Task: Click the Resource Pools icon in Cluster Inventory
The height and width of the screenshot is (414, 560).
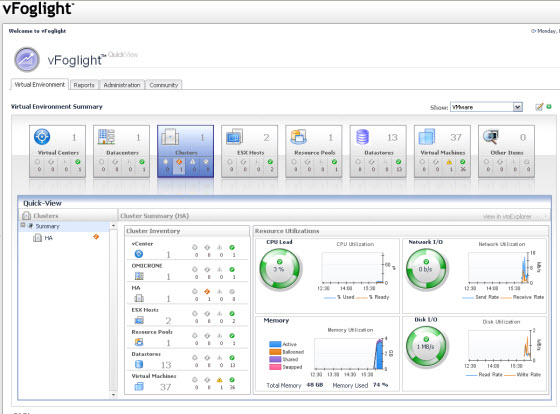Action: [139, 342]
